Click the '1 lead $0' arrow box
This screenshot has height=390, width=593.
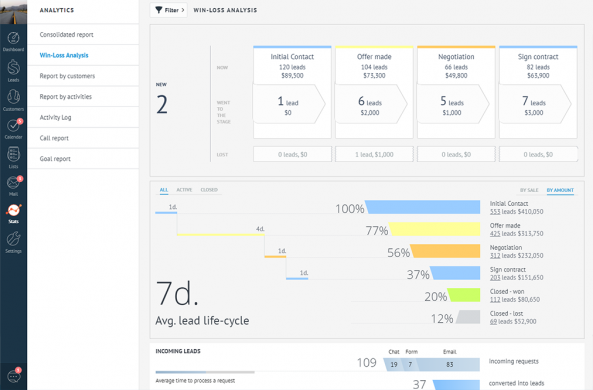pos(289,104)
